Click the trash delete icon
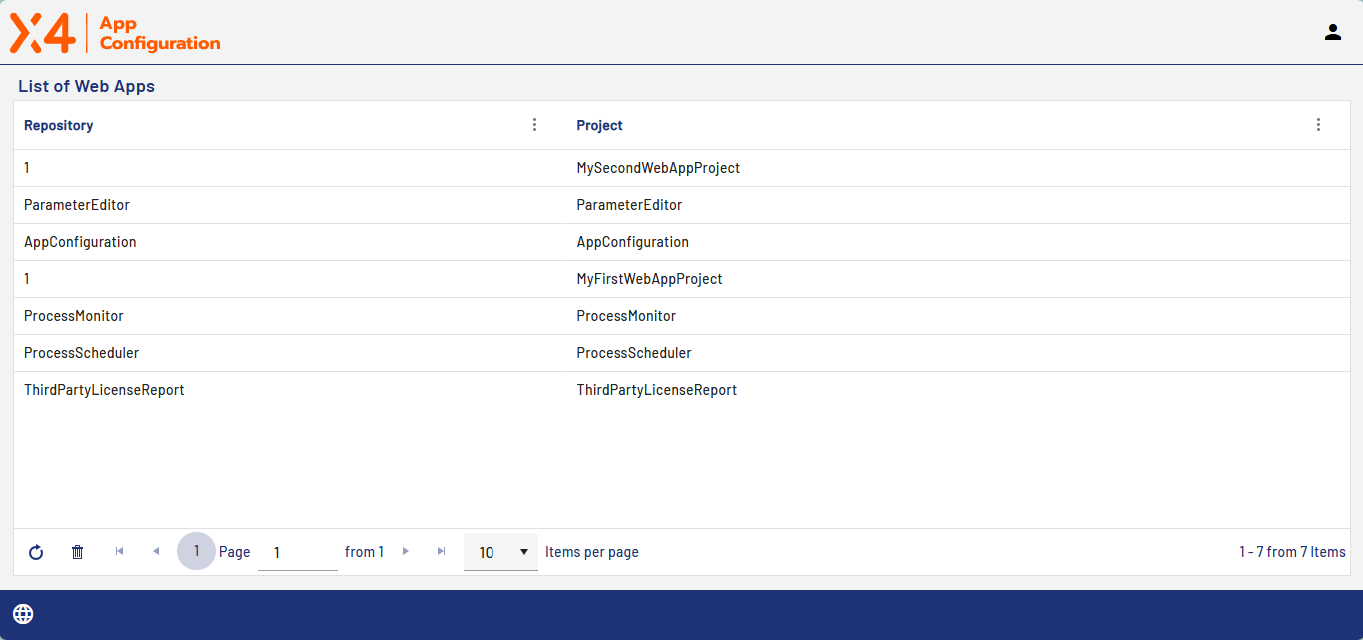Screen dimensions: 1363x640 pos(77,552)
